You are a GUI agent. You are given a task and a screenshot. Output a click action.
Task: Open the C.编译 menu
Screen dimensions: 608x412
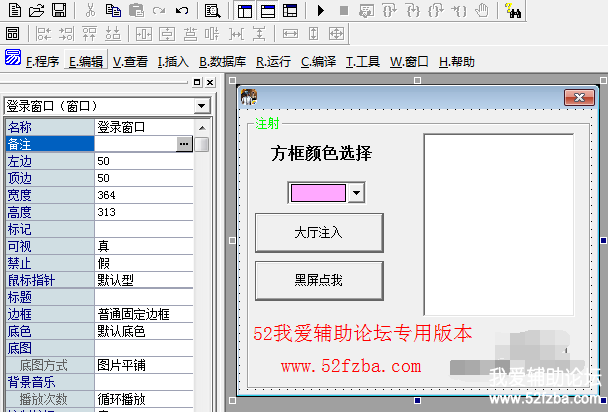pyautogui.click(x=318, y=62)
